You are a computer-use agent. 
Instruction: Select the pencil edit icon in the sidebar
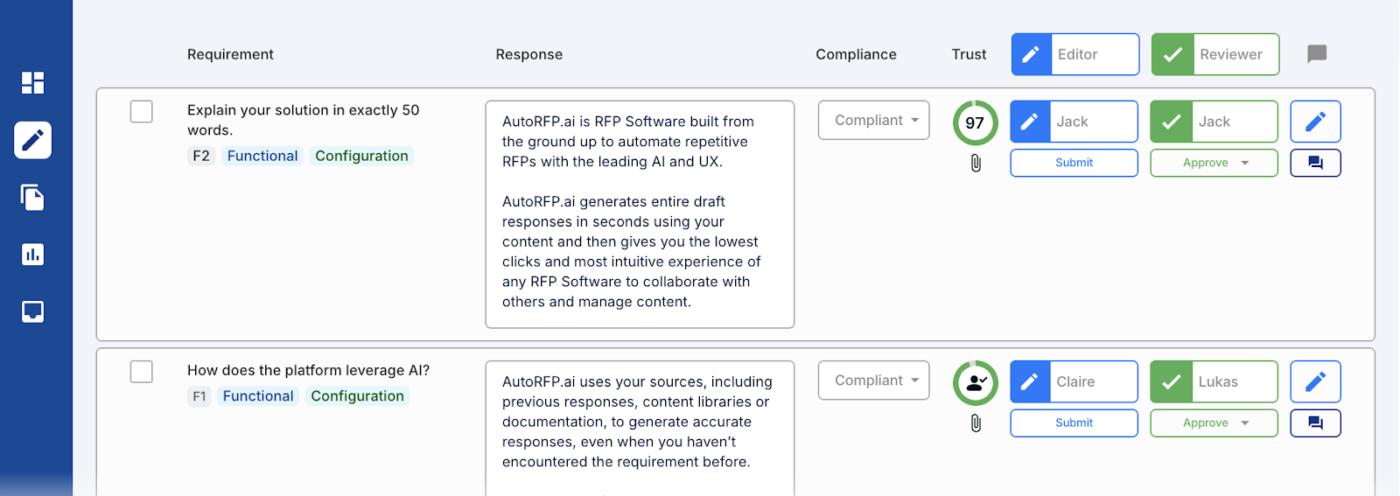(33, 140)
